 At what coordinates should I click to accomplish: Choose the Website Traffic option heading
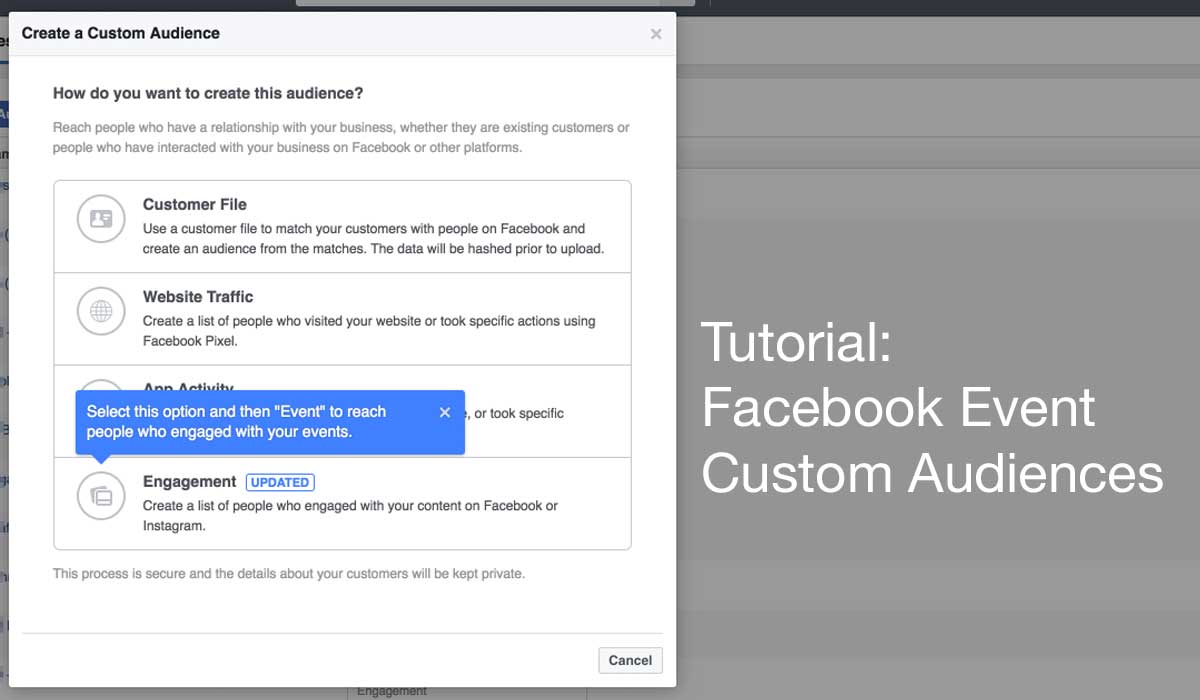tap(198, 296)
